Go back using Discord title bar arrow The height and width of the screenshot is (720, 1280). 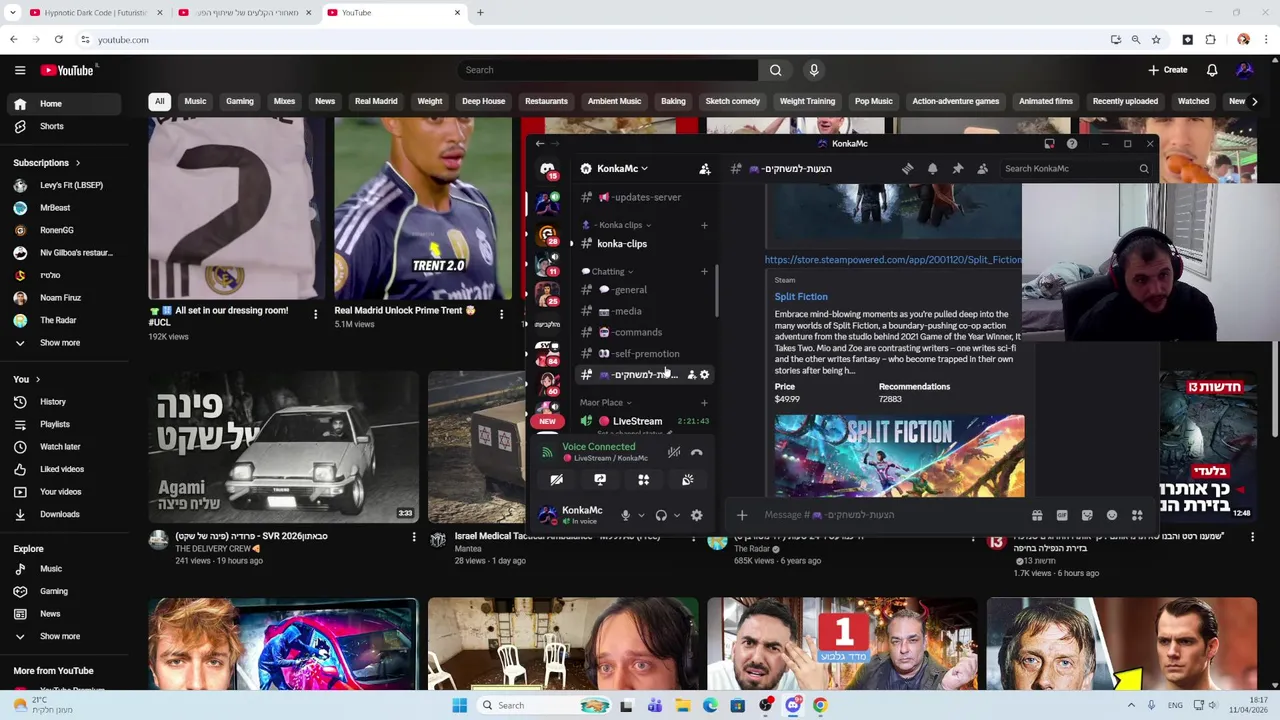tap(540, 144)
